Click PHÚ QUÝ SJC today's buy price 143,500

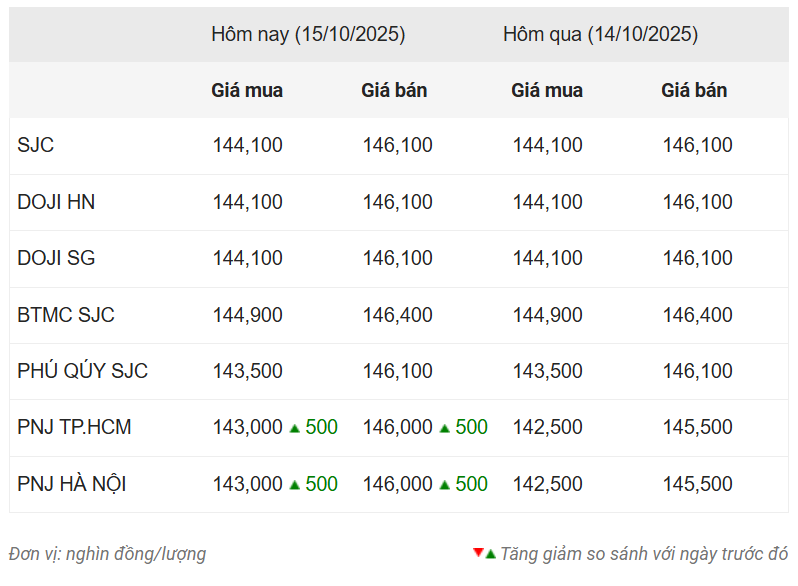tap(247, 371)
